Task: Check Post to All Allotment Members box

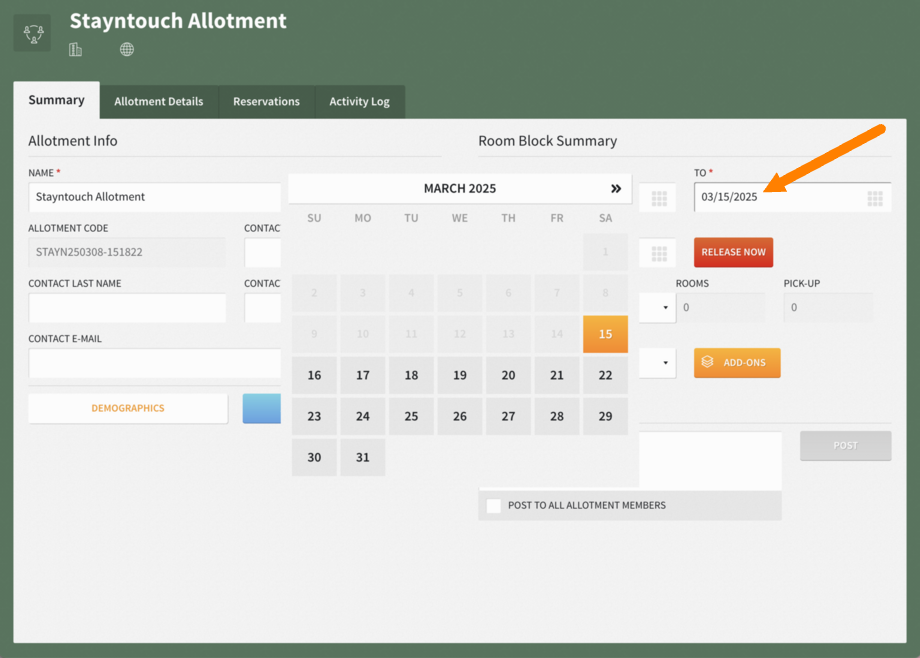Action: [x=493, y=505]
